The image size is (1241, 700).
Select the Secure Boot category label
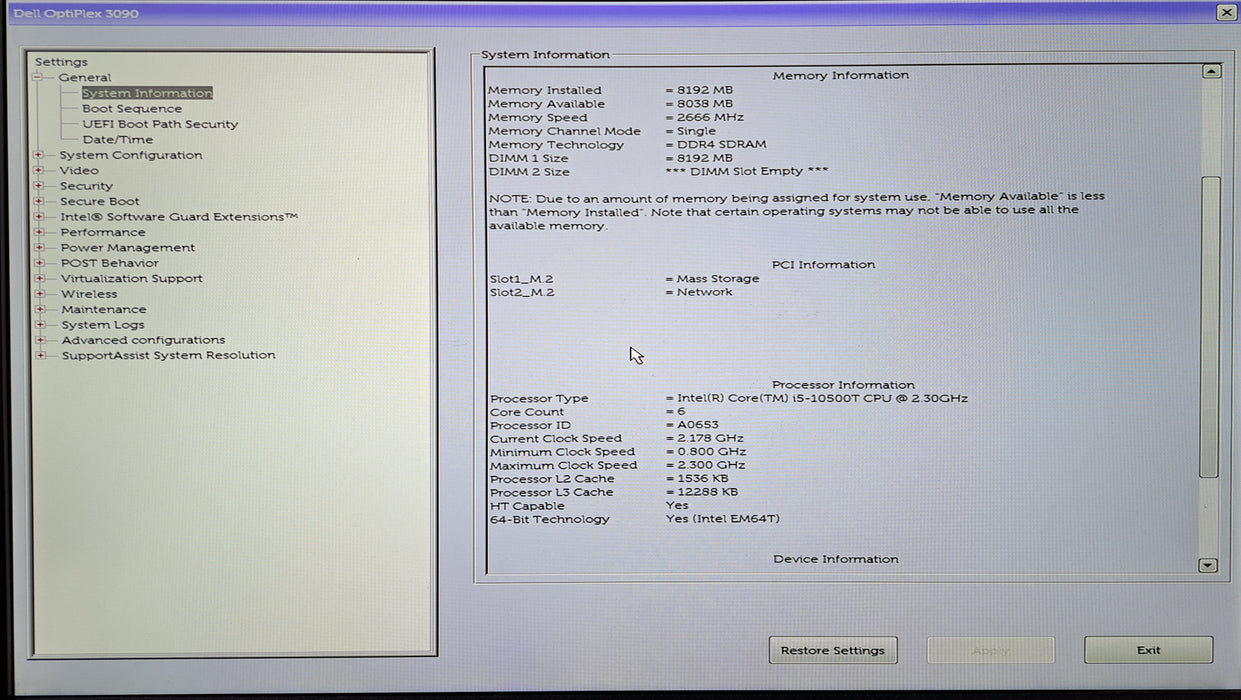(100, 201)
